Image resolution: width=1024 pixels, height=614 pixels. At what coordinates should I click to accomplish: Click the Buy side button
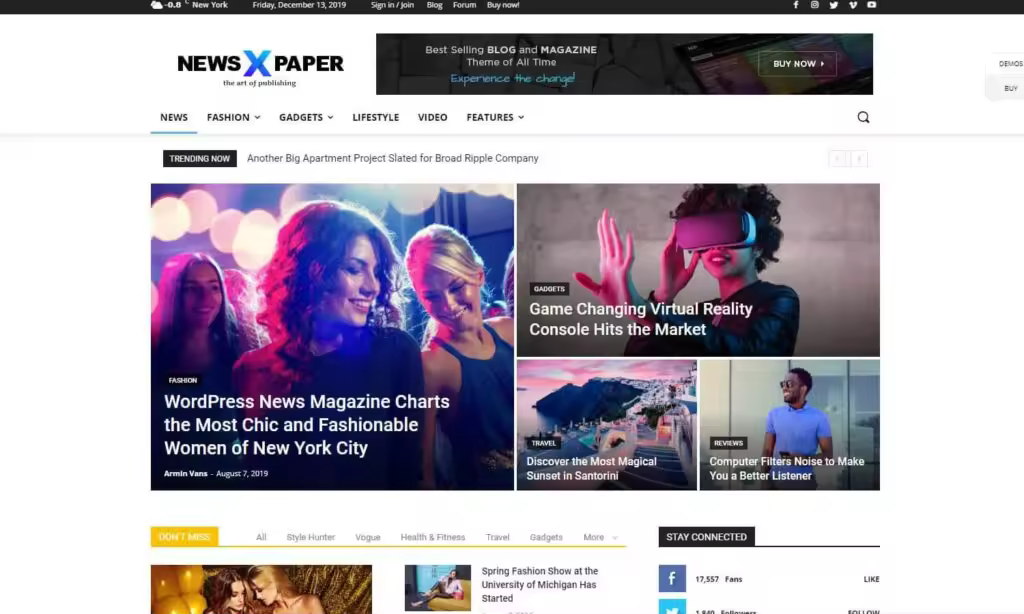[1011, 88]
